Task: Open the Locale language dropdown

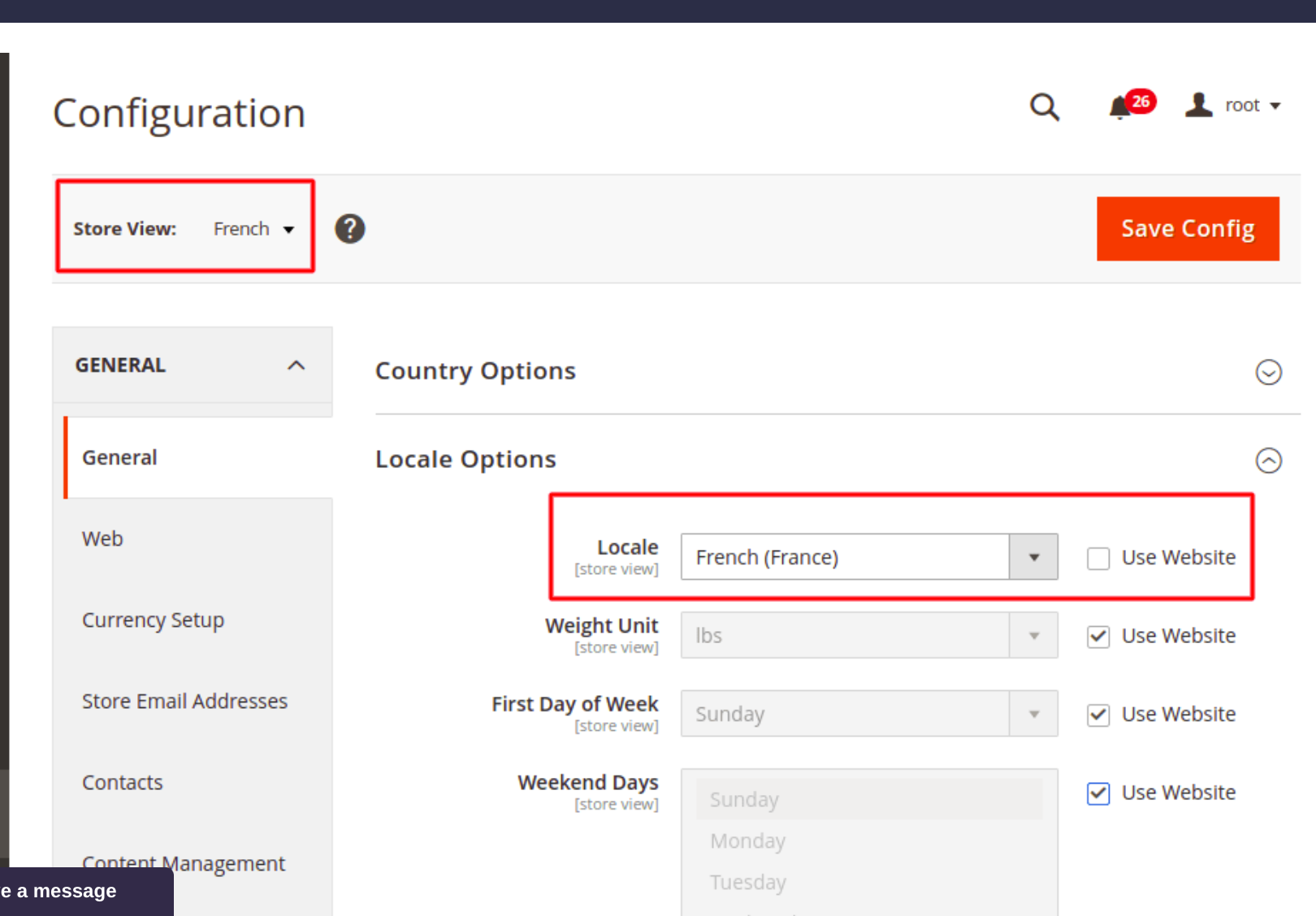Action: pos(1034,557)
